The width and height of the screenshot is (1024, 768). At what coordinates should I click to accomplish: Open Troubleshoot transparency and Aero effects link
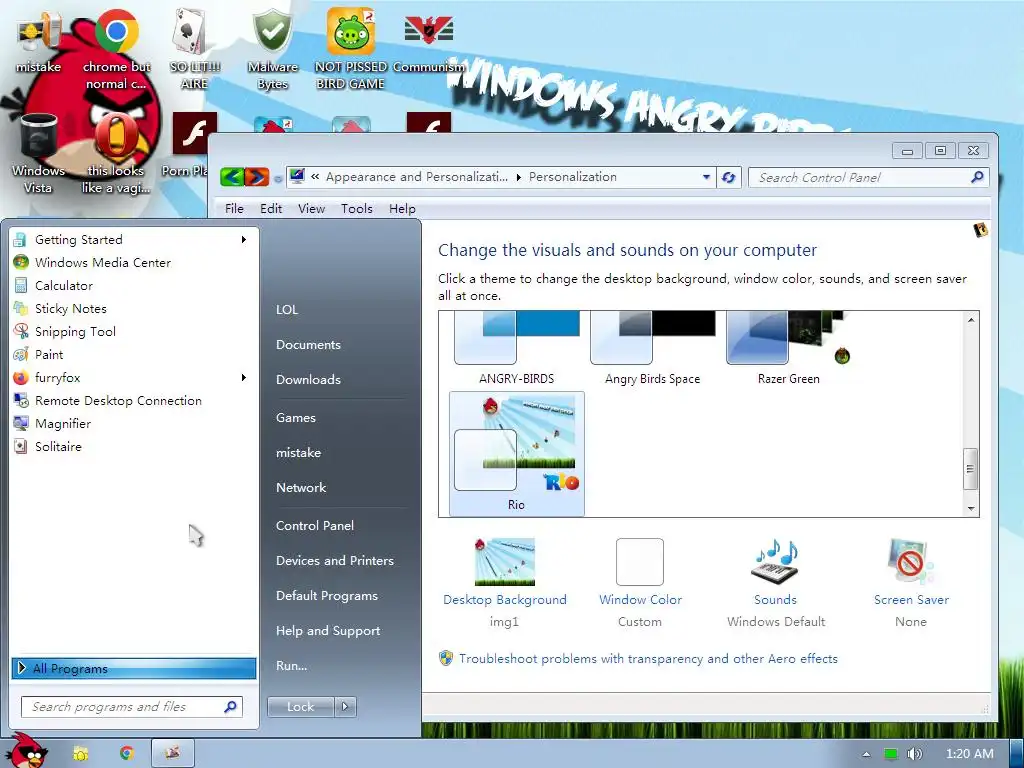tap(648, 659)
